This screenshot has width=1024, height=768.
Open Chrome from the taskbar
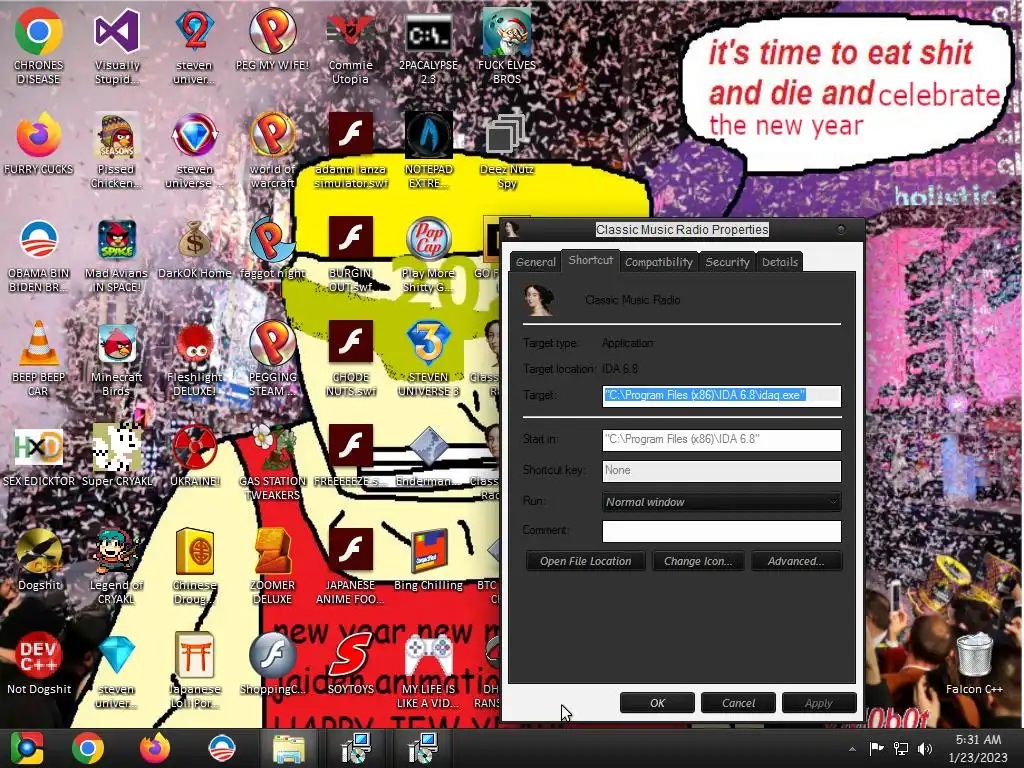click(x=88, y=748)
